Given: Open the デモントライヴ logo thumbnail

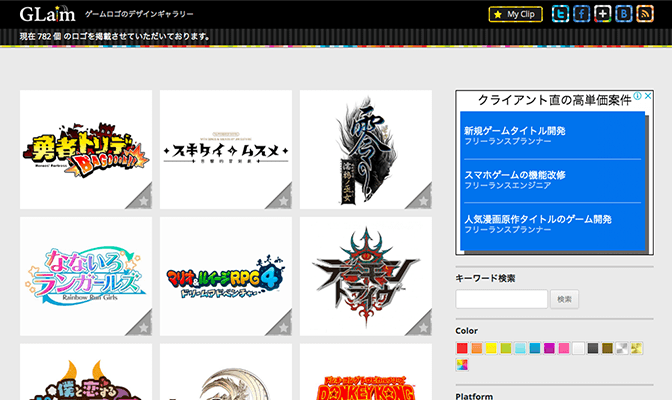Looking at the screenshot, I should coord(366,276).
